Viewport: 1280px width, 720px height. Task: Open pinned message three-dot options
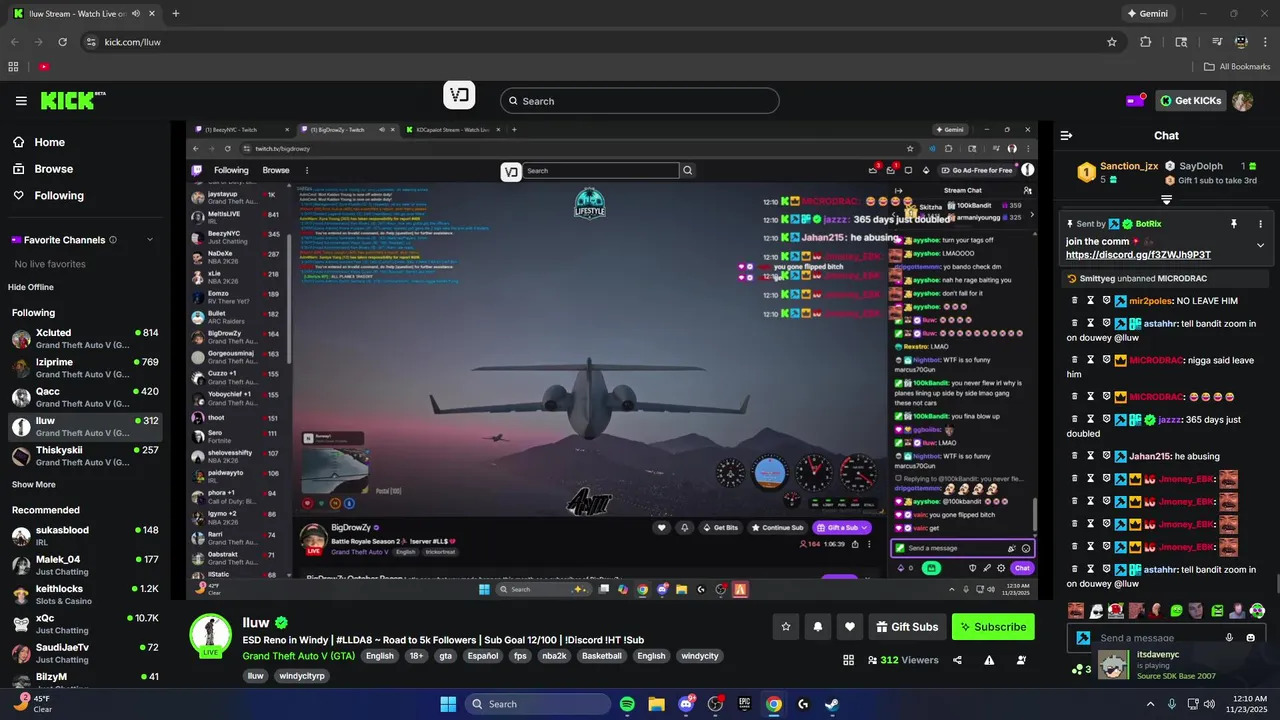pos(1260,224)
